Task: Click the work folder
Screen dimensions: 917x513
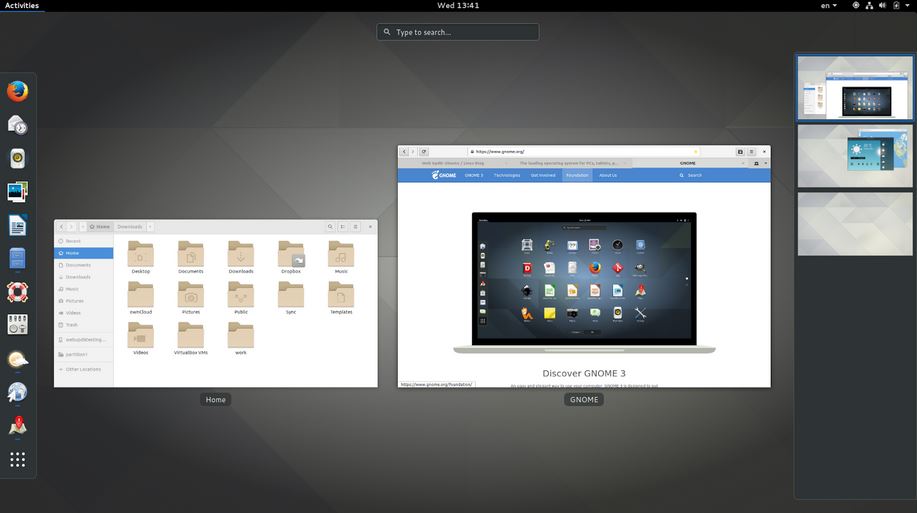Action: pyautogui.click(x=241, y=338)
